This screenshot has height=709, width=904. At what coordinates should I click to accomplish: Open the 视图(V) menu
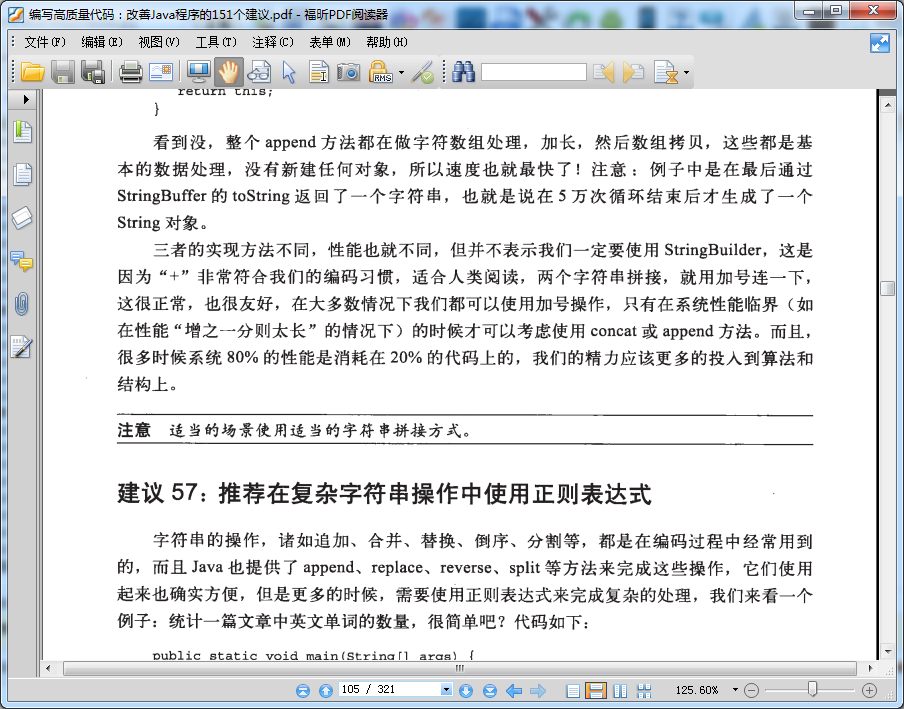[x=159, y=42]
